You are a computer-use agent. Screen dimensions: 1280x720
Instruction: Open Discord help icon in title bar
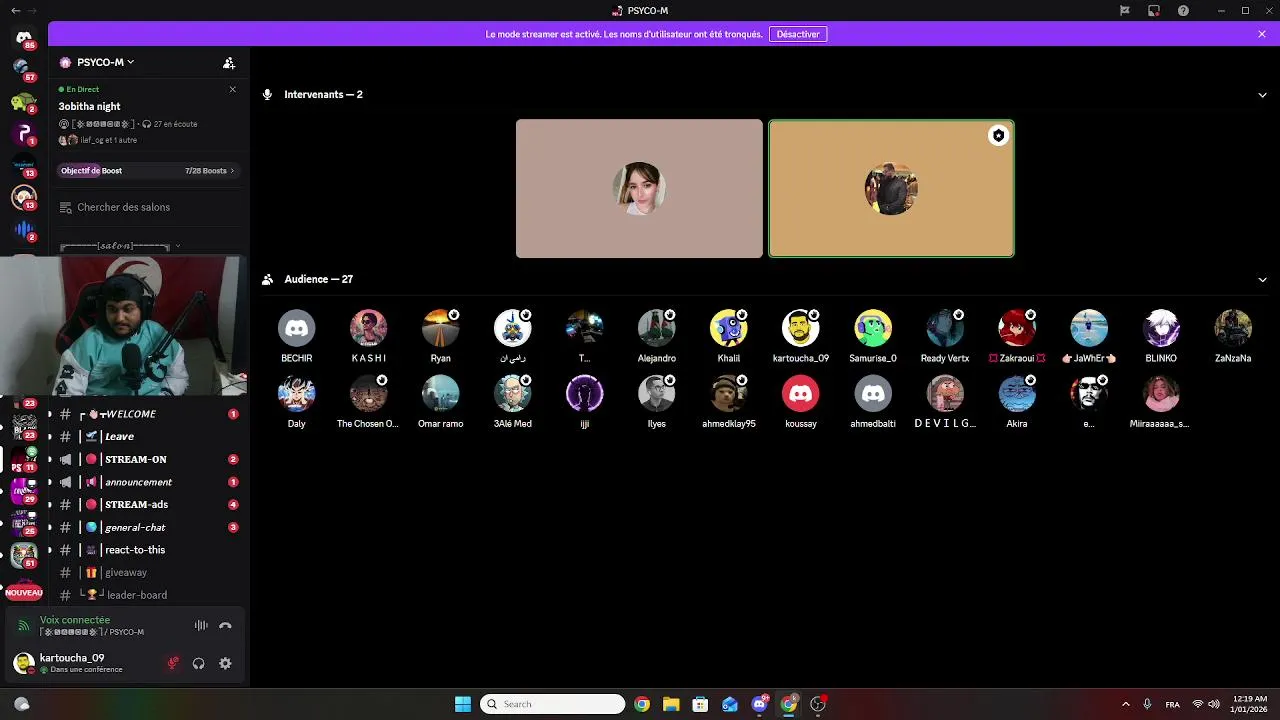[x=1184, y=11]
